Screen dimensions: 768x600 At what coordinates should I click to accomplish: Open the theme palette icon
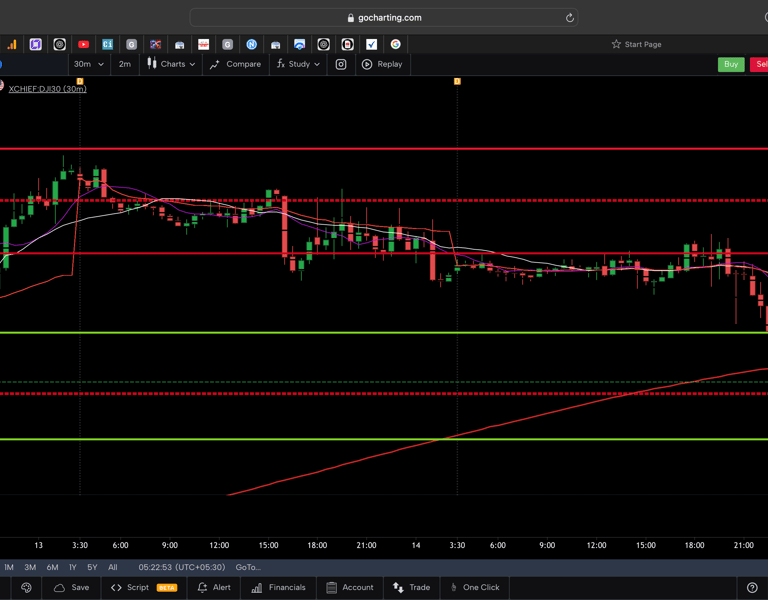point(26,587)
